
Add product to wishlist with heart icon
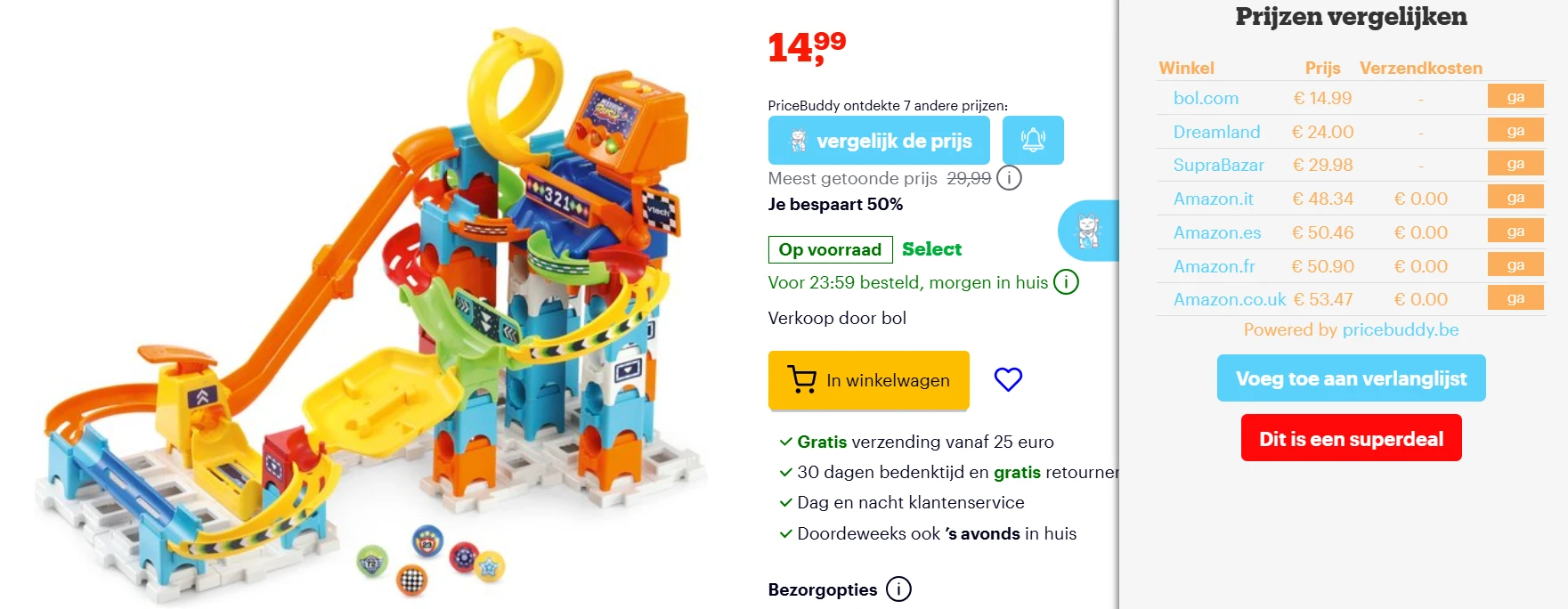(x=1008, y=379)
